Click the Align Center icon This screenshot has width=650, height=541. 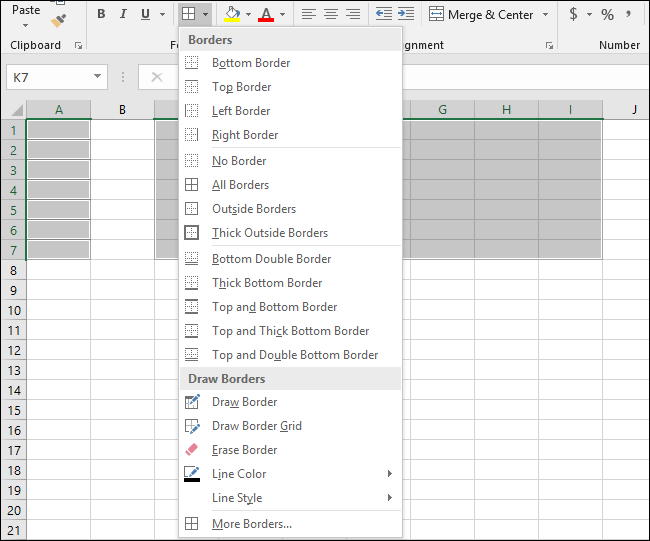330,14
